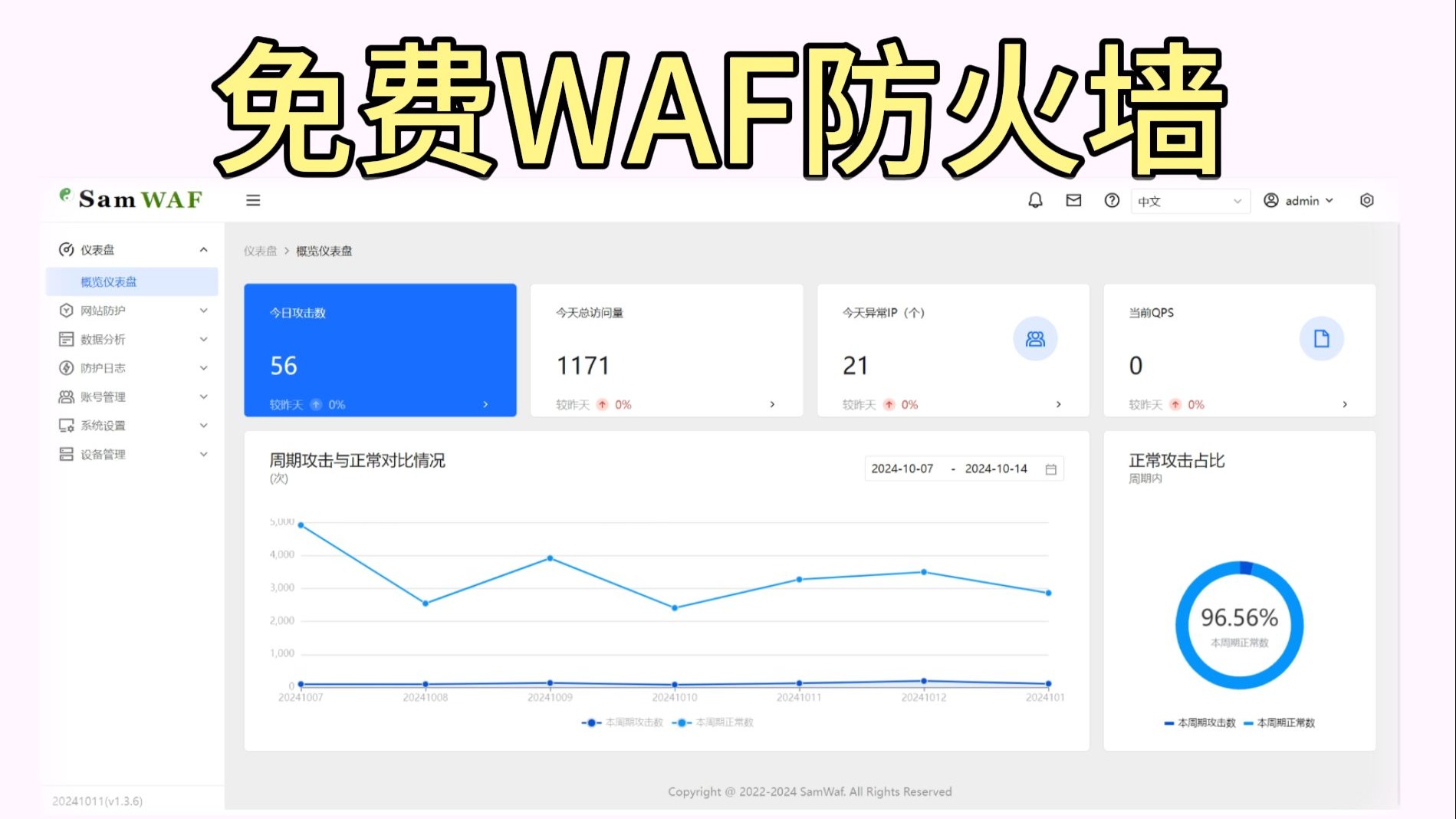Expand the 防护日志 menu chevron

point(203,368)
